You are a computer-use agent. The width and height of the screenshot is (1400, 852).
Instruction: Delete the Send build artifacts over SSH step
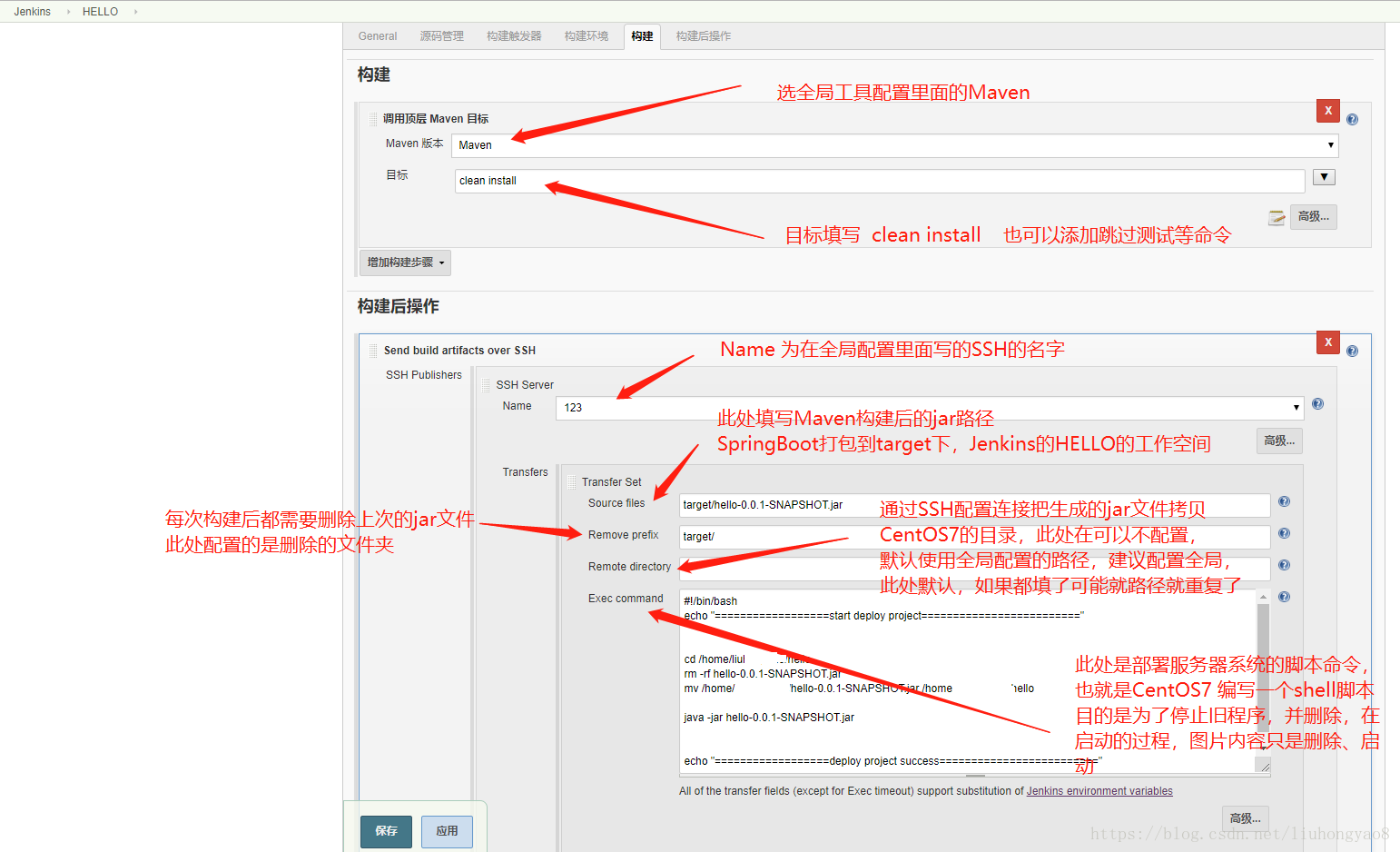tap(1328, 342)
